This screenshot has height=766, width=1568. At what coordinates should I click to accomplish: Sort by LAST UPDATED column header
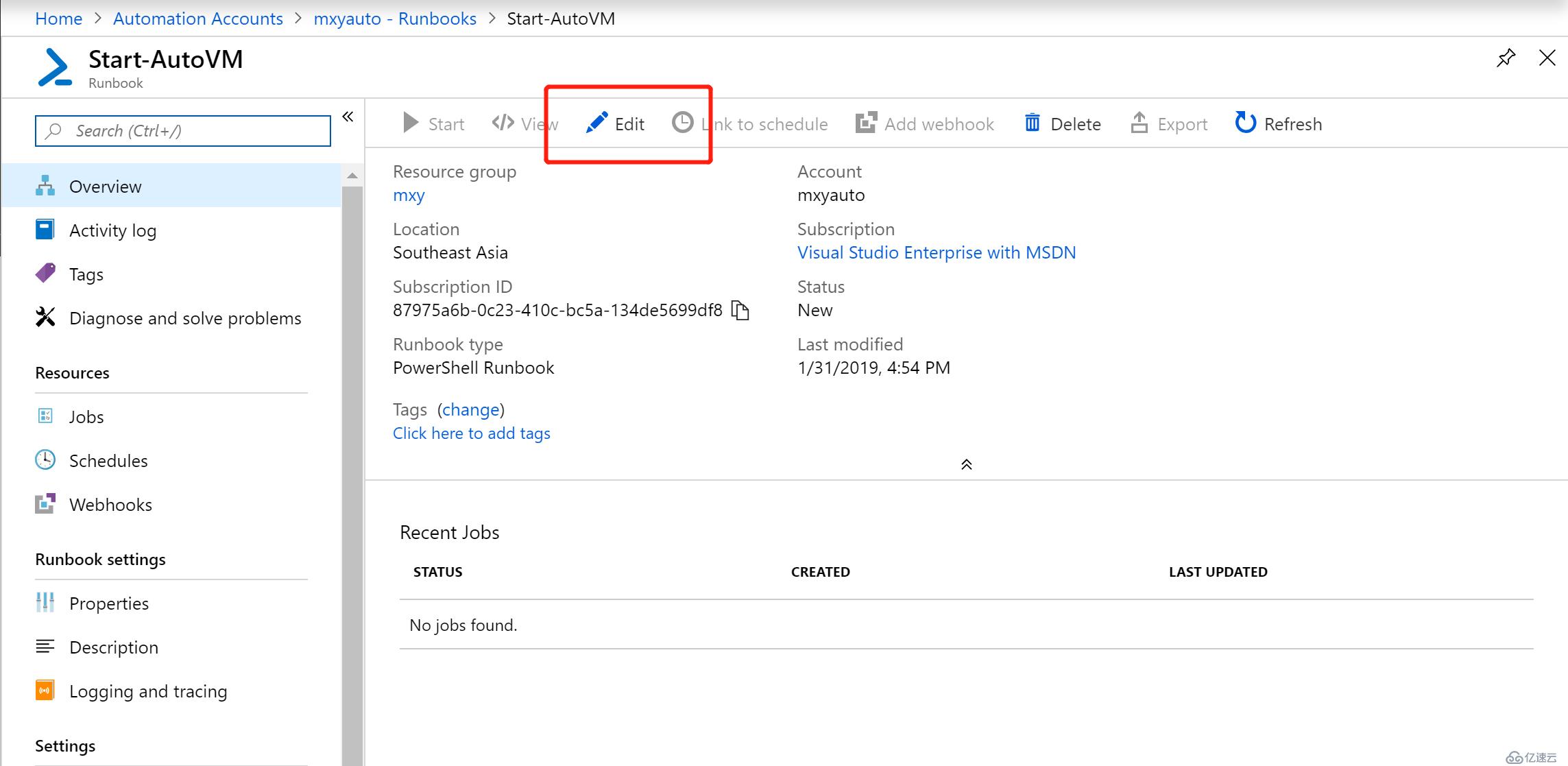[x=1218, y=572]
